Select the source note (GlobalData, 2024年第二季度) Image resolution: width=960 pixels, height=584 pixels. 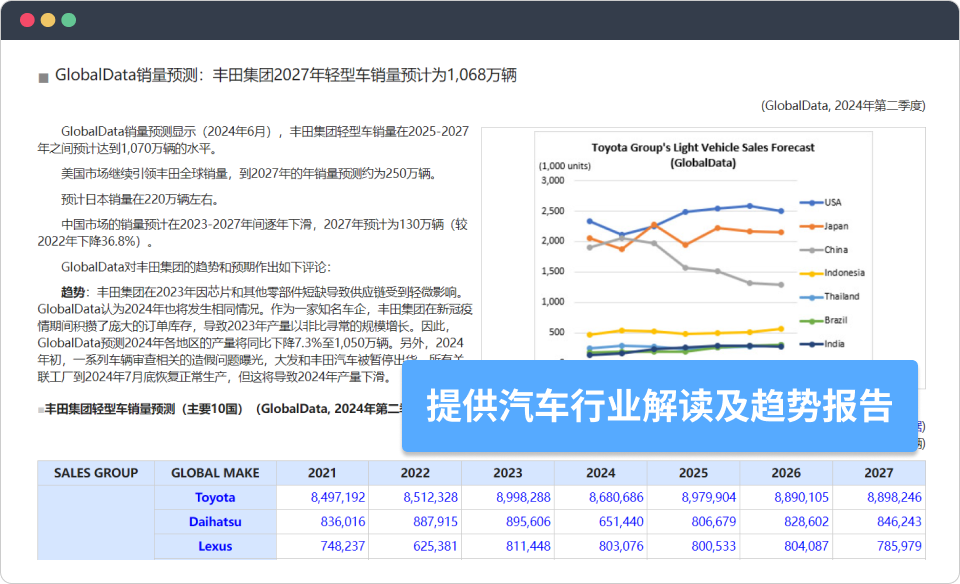point(843,106)
